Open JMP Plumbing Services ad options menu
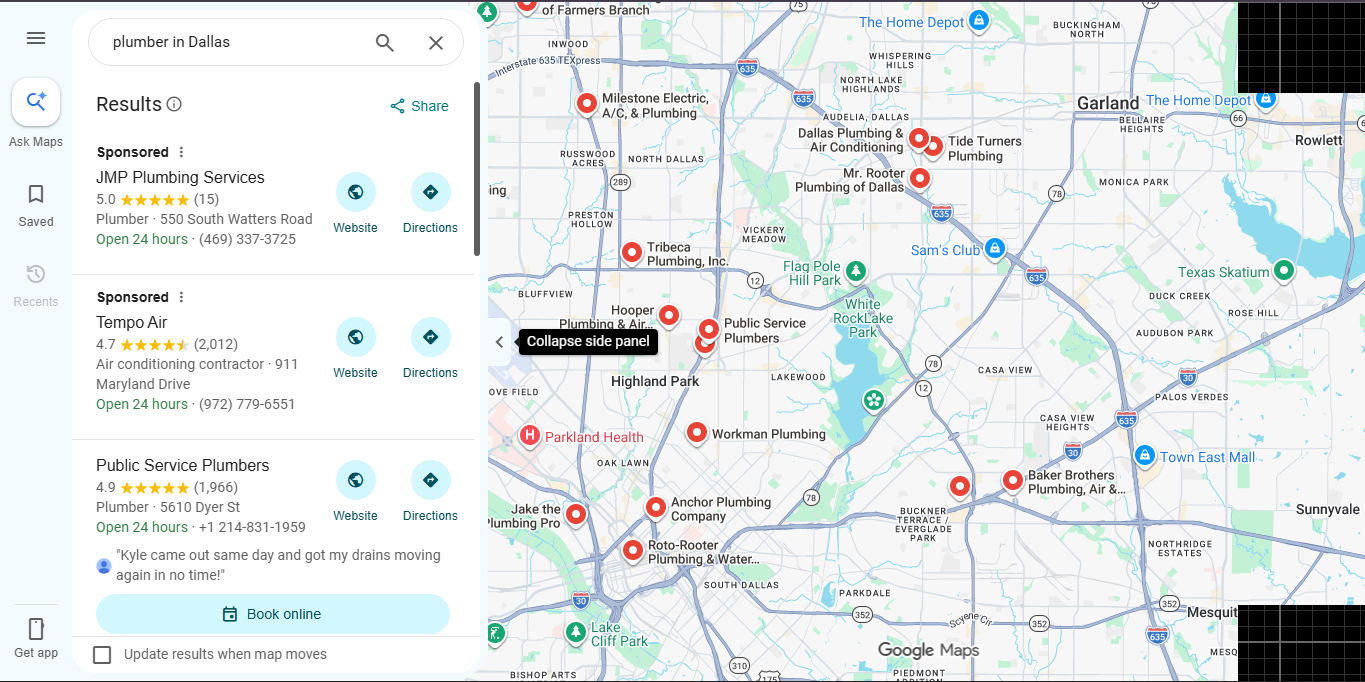1365x682 pixels. [x=181, y=152]
